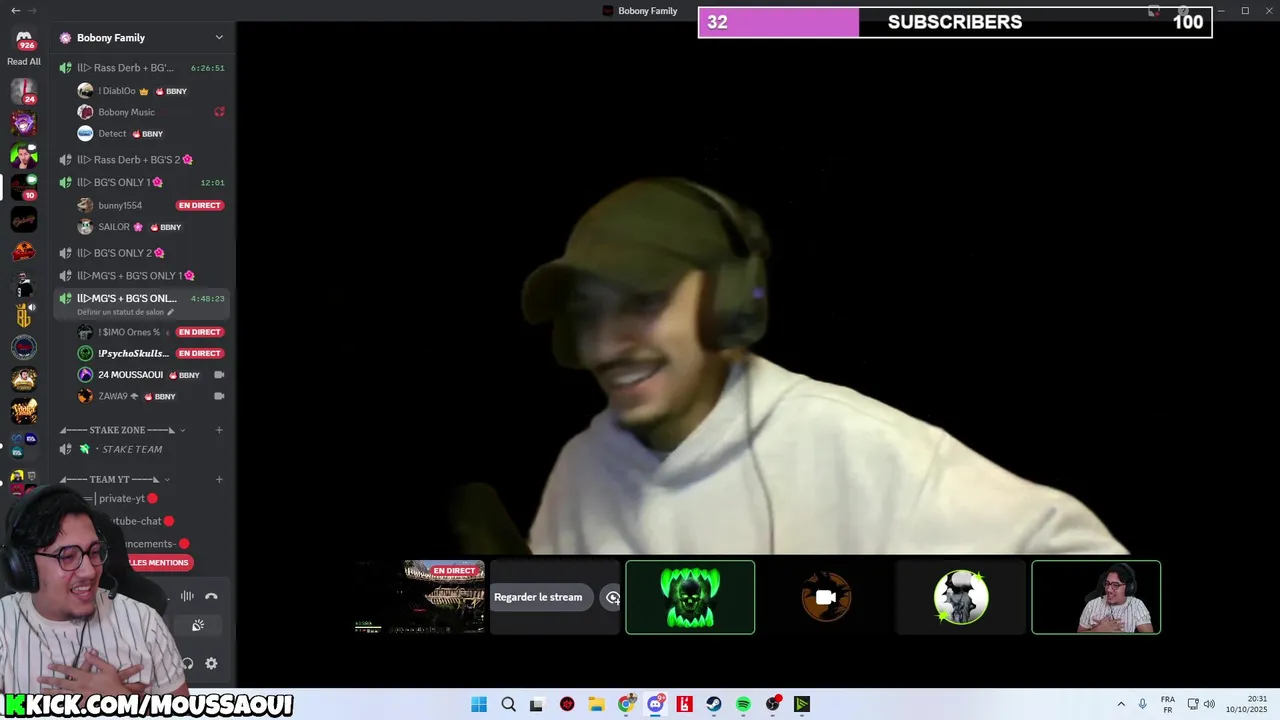Click EN DIRECT badge next to !PsychoSkulls
The height and width of the screenshot is (720, 1280).
click(x=199, y=353)
